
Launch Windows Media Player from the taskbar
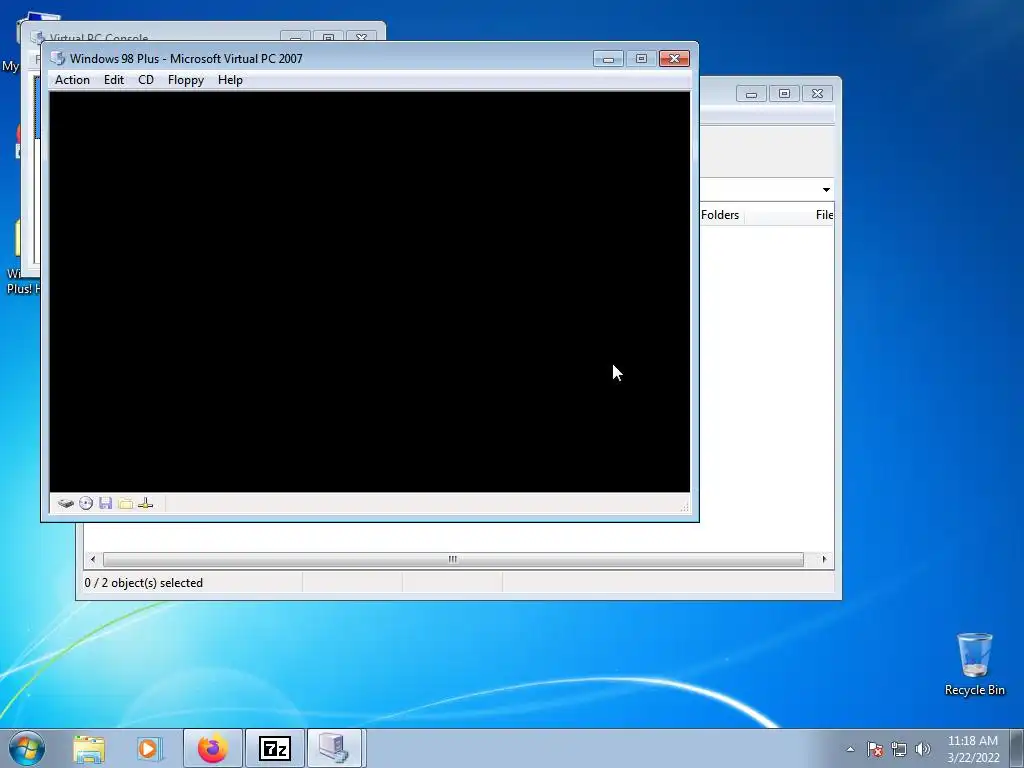[150, 748]
